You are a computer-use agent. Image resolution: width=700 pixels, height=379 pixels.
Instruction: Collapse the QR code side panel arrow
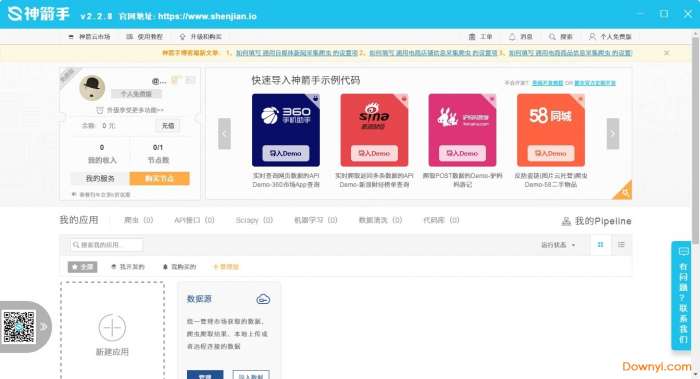43,327
